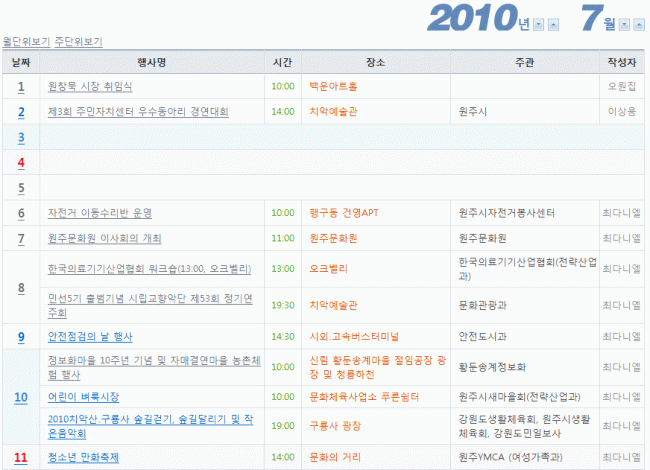
Task: Switch to 주단위보기 weekly view
Action: [77, 42]
